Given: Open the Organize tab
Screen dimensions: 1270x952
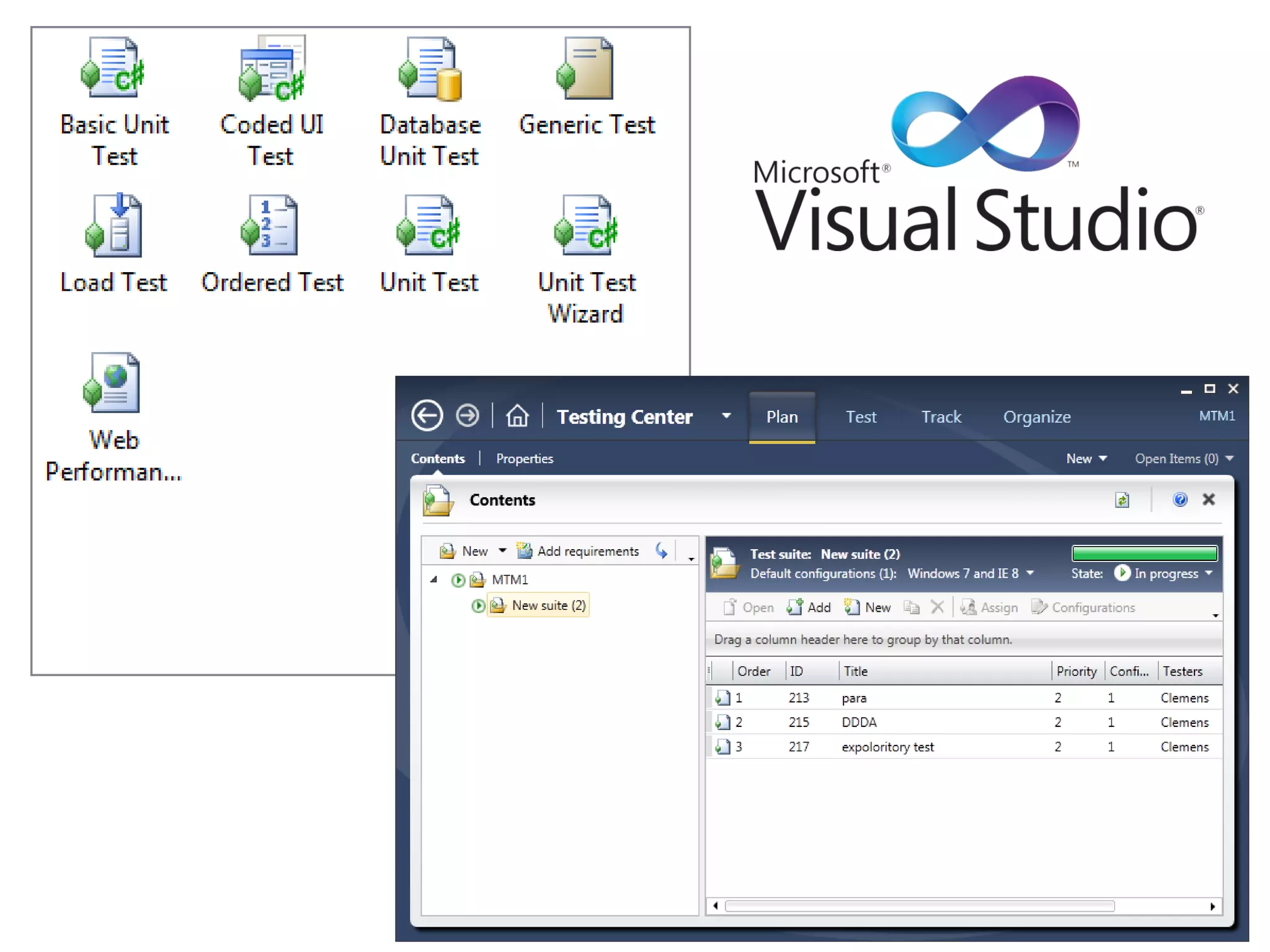Looking at the screenshot, I should pos(1036,417).
